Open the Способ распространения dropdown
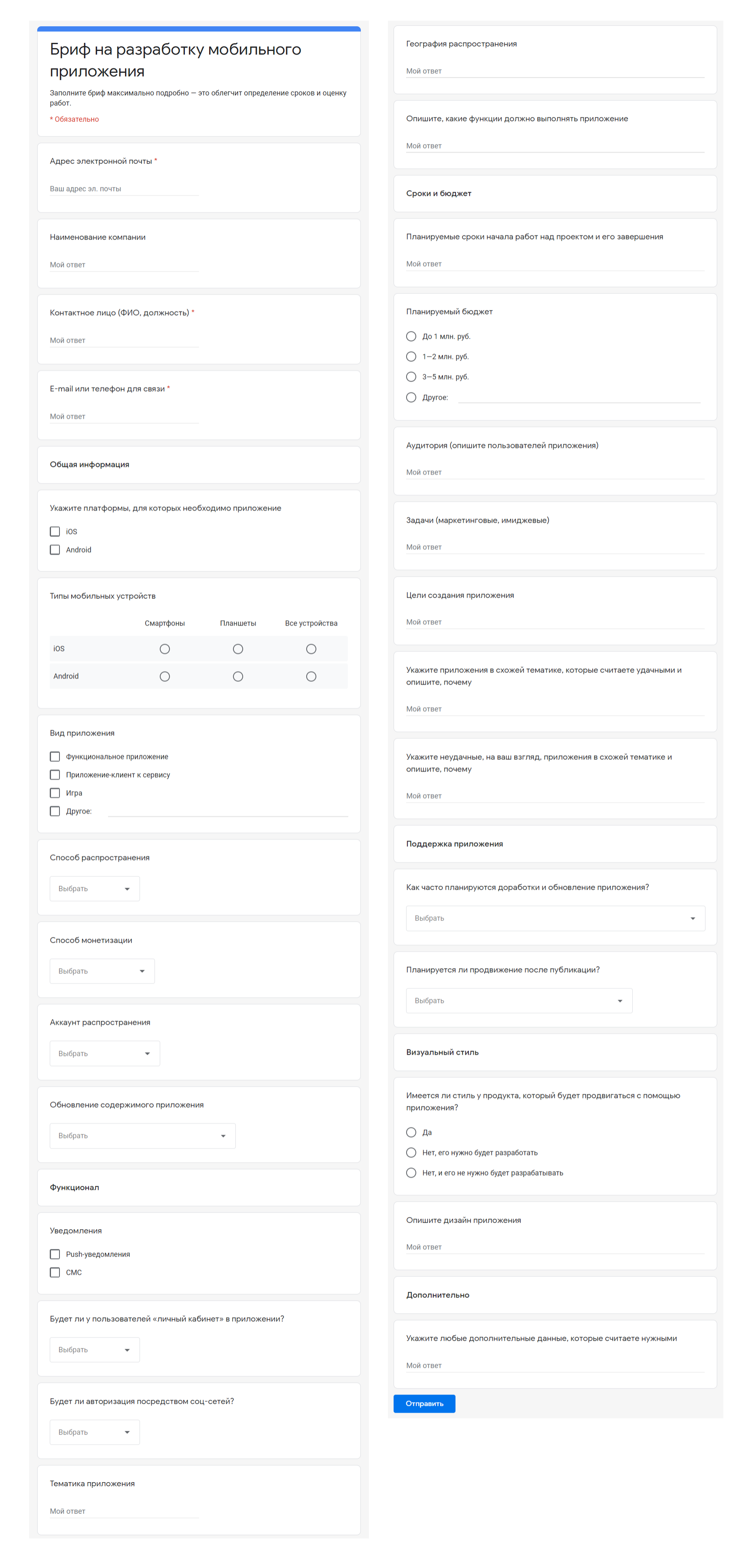Screen dimensions: 752x1568 [94, 889]
